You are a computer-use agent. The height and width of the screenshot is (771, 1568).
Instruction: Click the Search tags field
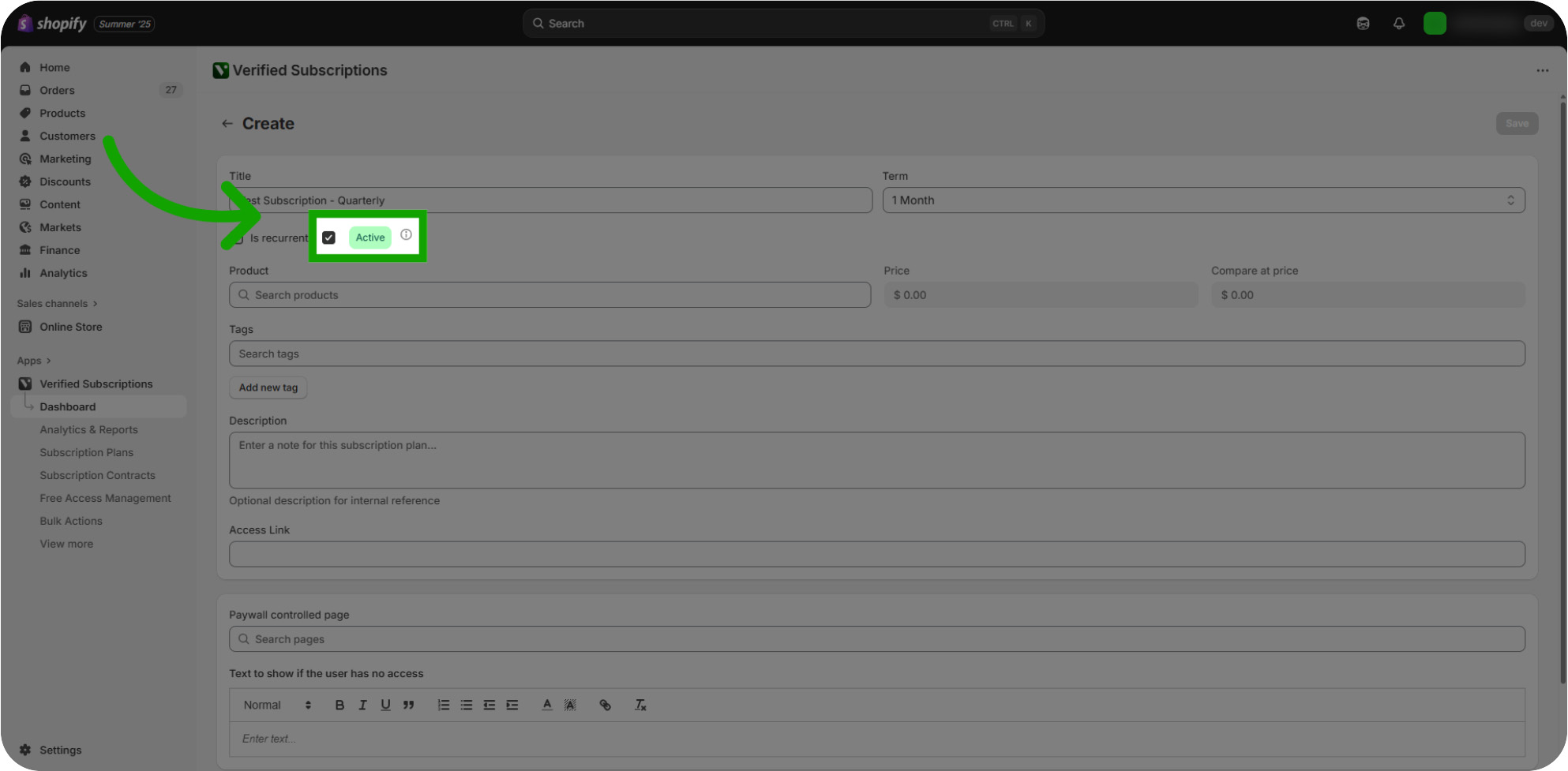pyautogui.click(x=877, y=354)
